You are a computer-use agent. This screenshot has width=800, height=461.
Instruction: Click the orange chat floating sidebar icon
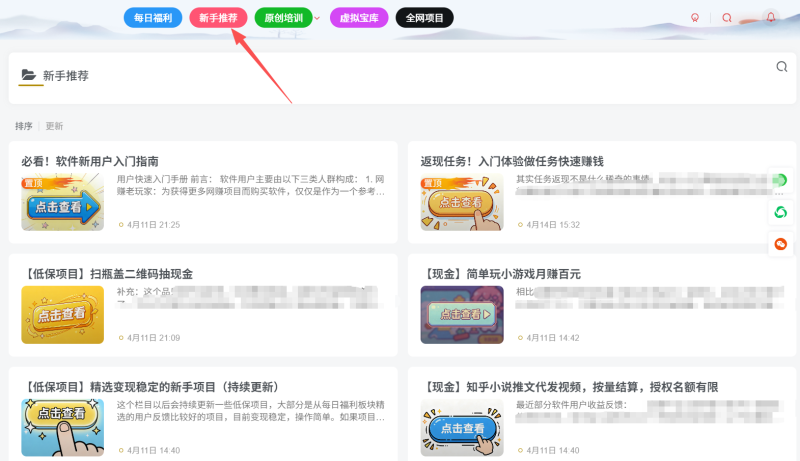(x=781, y=244)
